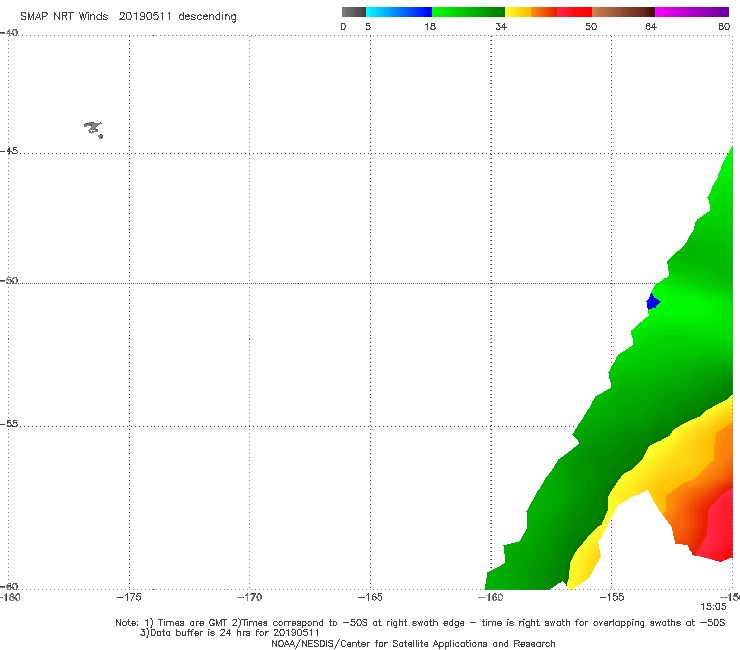Click the swath time '15:05'
740x650 pixels.
(713, 607)
